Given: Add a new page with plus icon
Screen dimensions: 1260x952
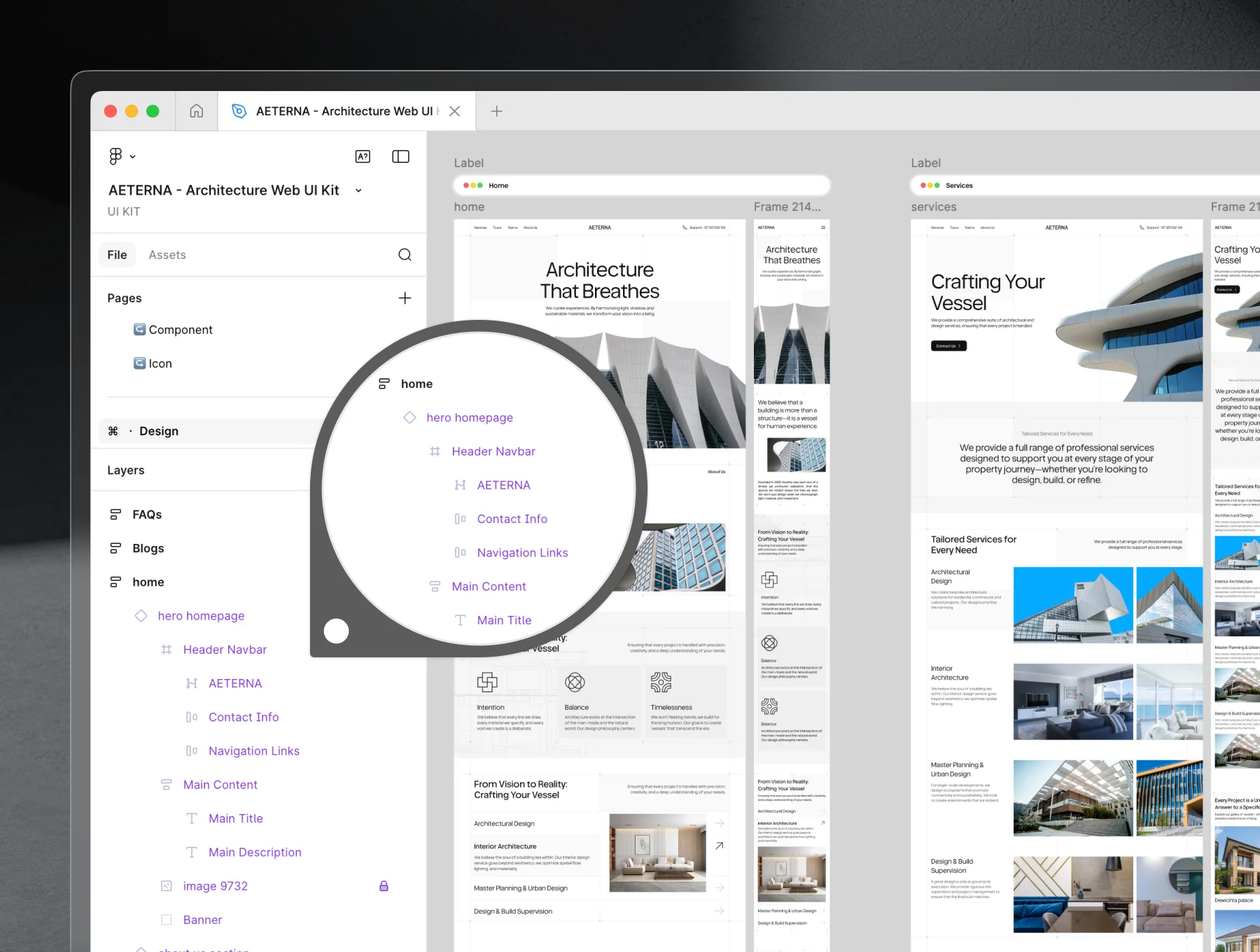Looking at the screenshot, I should click(405, 298).
